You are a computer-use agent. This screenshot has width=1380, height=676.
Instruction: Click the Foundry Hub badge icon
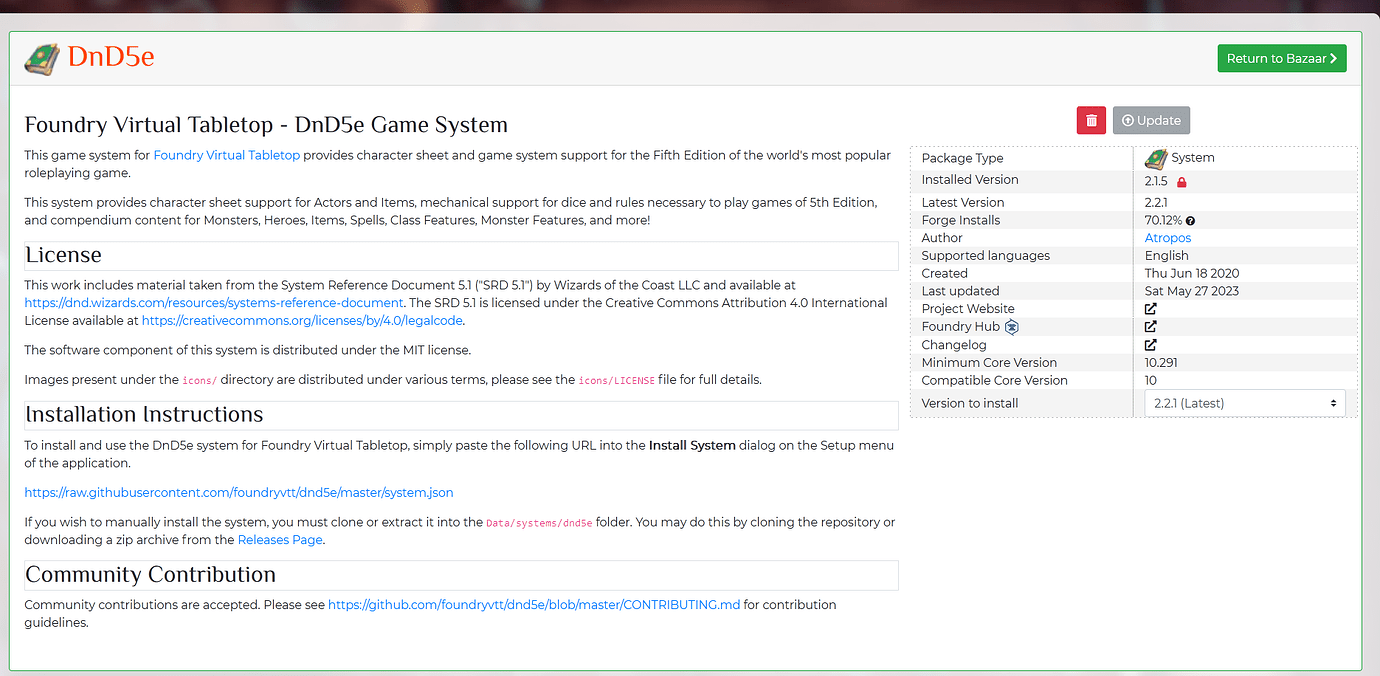[x=1012, y=327]
